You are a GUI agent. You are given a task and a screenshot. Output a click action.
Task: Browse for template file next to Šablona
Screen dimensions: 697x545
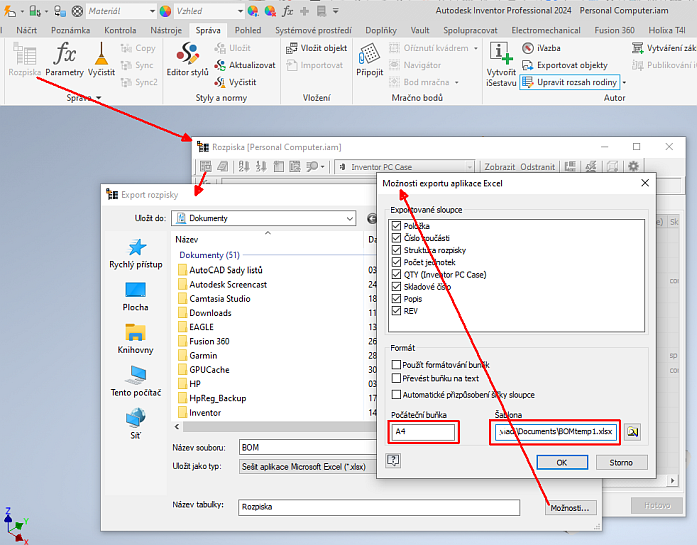[x=633, y=433]
